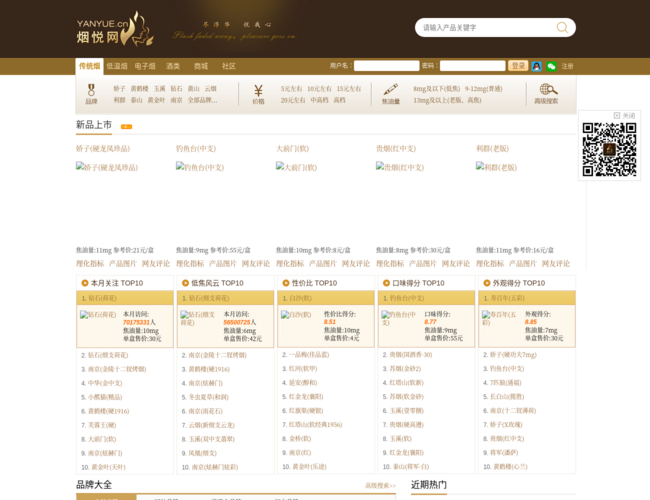Filter tar by 9-12mg(普通)
Screen dimensions: 650x500
pyautogui.click(x=483, y=89)
